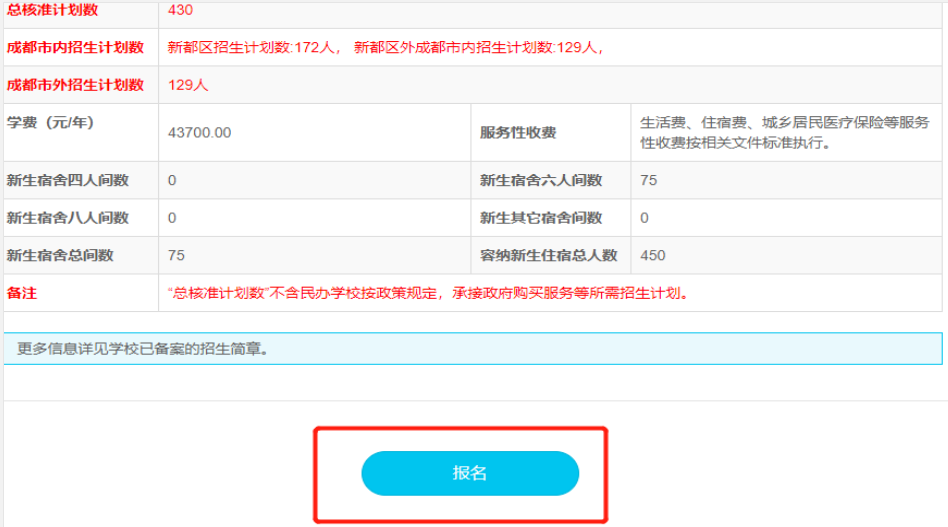
Task: Click the blue 报名 button
Action: pyautogui.click(x=470, y=473)
